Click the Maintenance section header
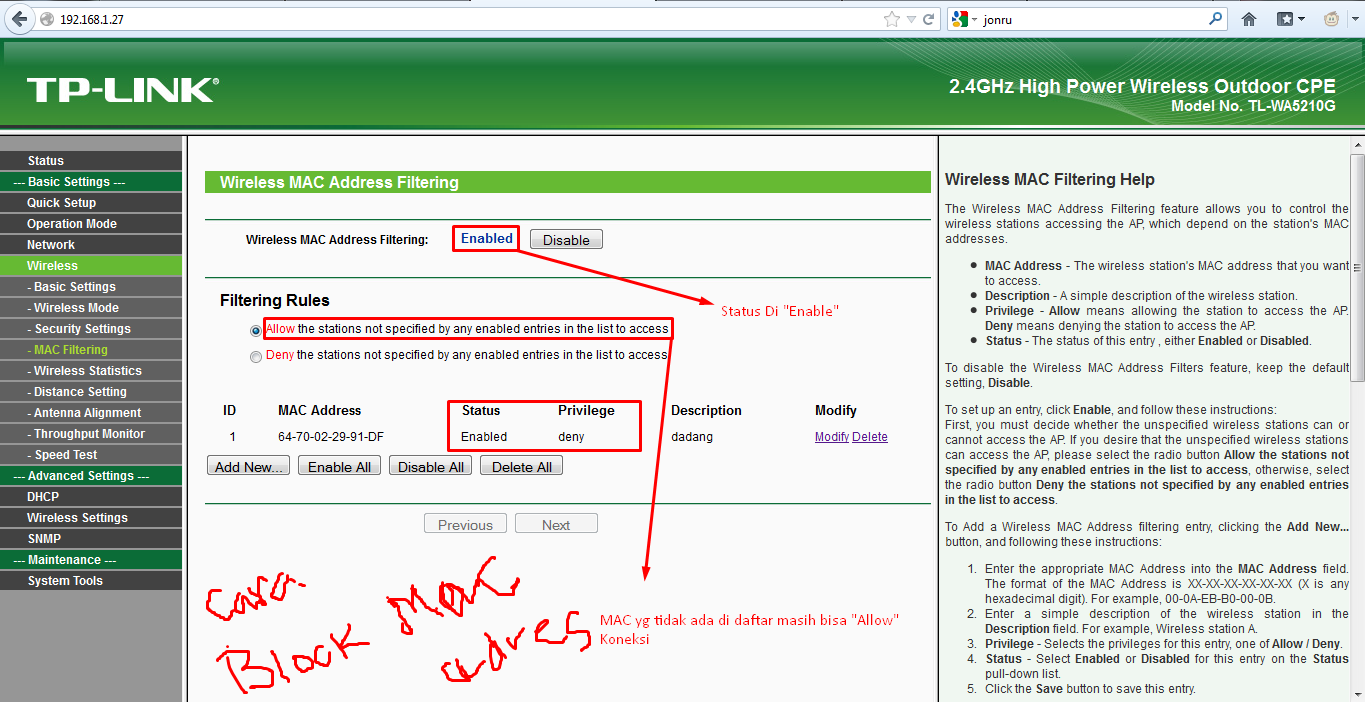The width and height of the screenshot is (1365, 702). click(91, 560)
